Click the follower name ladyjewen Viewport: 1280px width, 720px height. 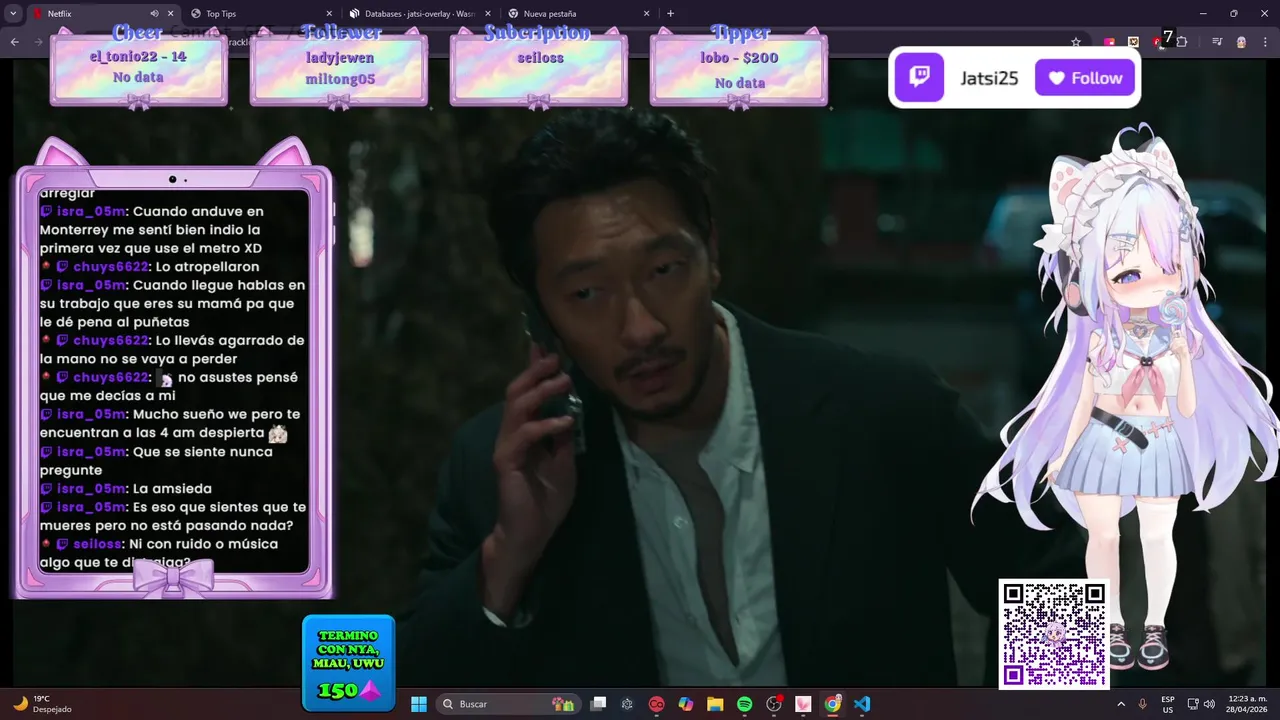339,58
